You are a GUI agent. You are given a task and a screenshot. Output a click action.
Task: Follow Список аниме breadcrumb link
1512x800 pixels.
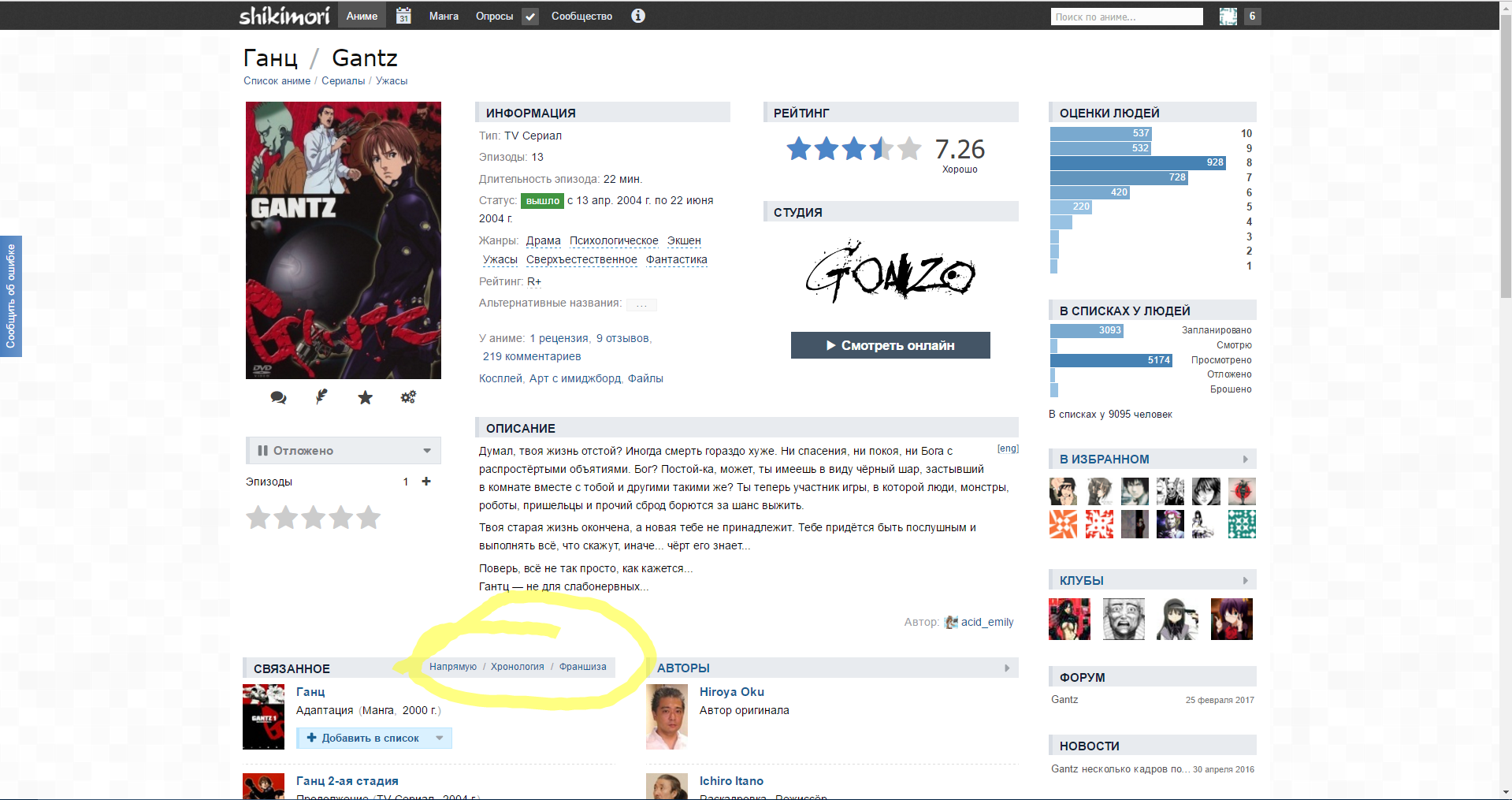pos(277,81)
